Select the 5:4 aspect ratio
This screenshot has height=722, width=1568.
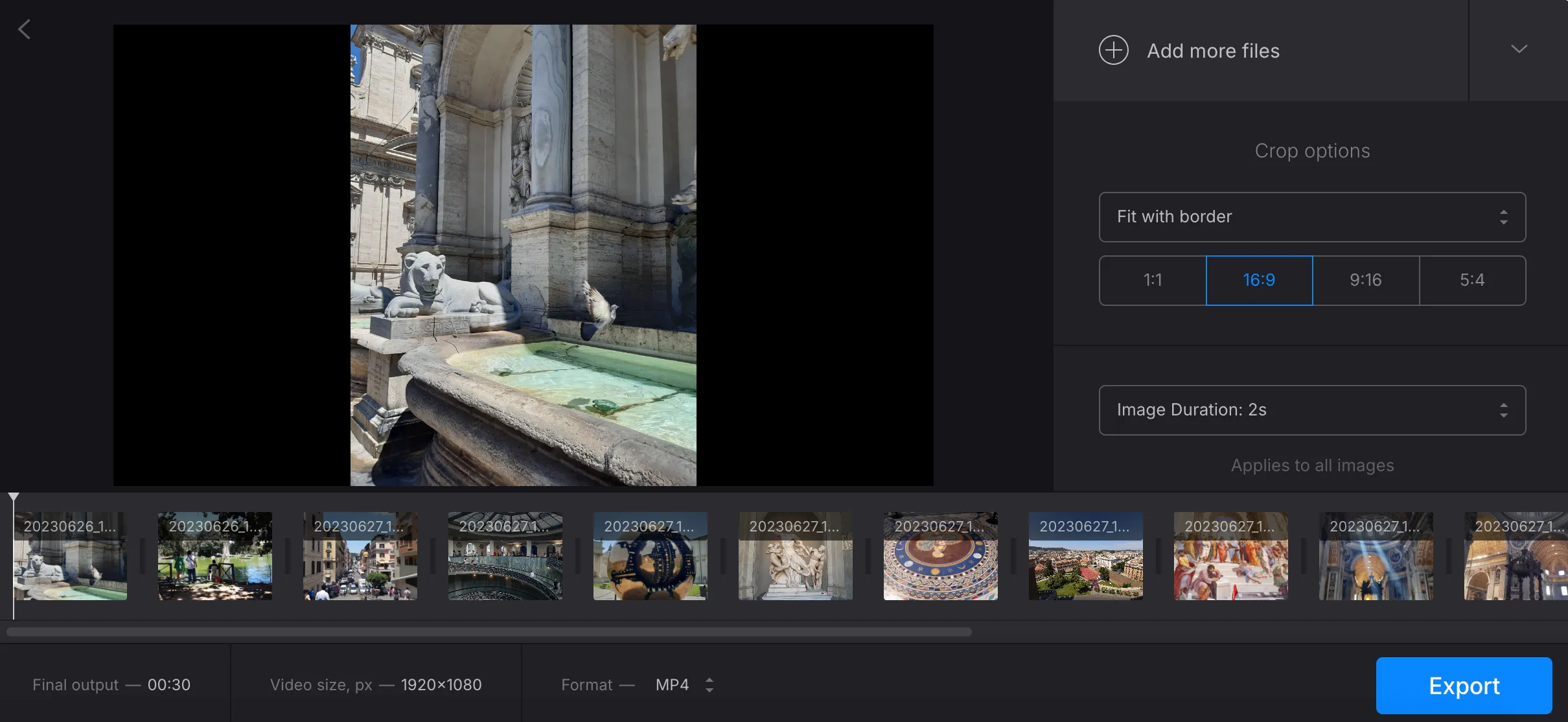(1472, 280)
